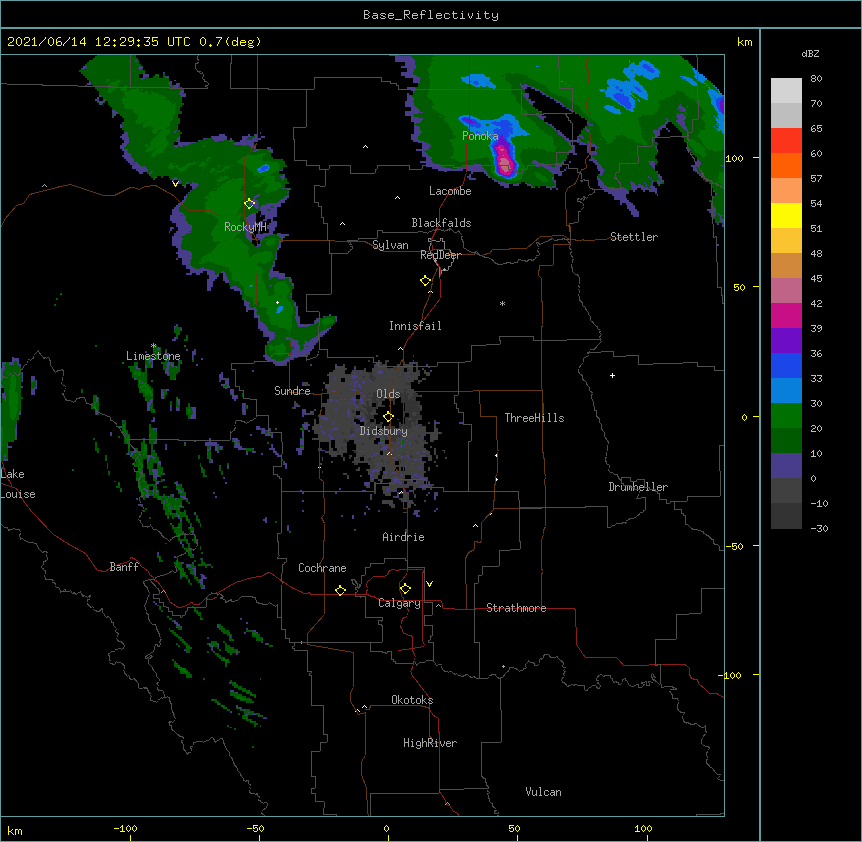
Task: Select the Calgary label
Action: (x=399, y=603)
